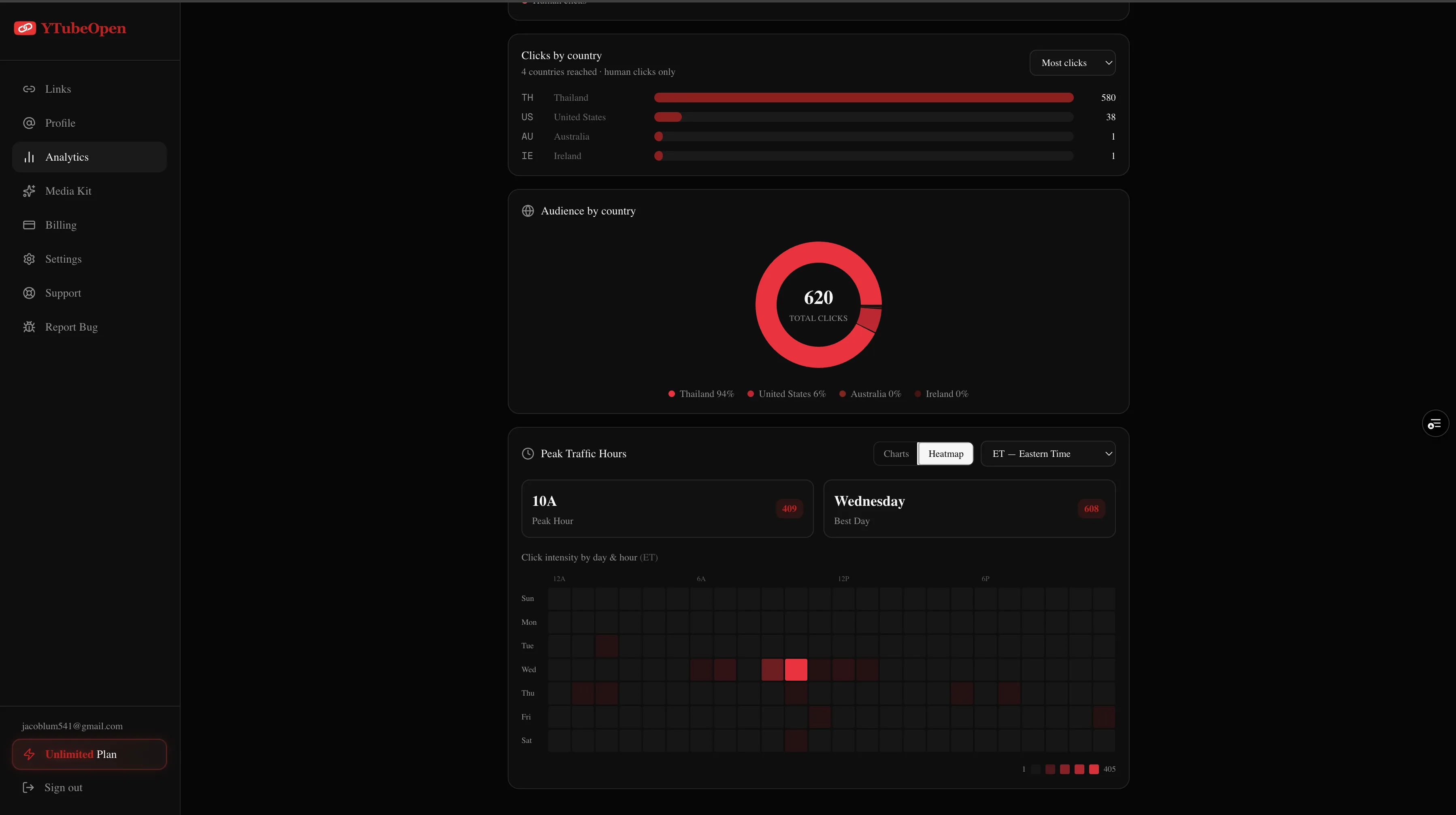Open the Links page icon
1456x815 pixels.
click(29, 89)
